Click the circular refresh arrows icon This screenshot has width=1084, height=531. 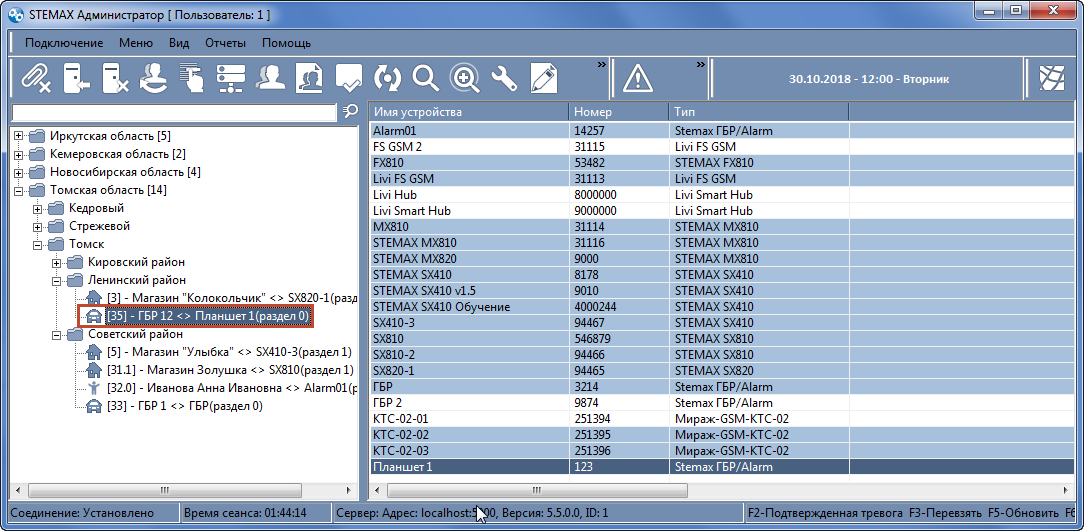coord(388,78)
